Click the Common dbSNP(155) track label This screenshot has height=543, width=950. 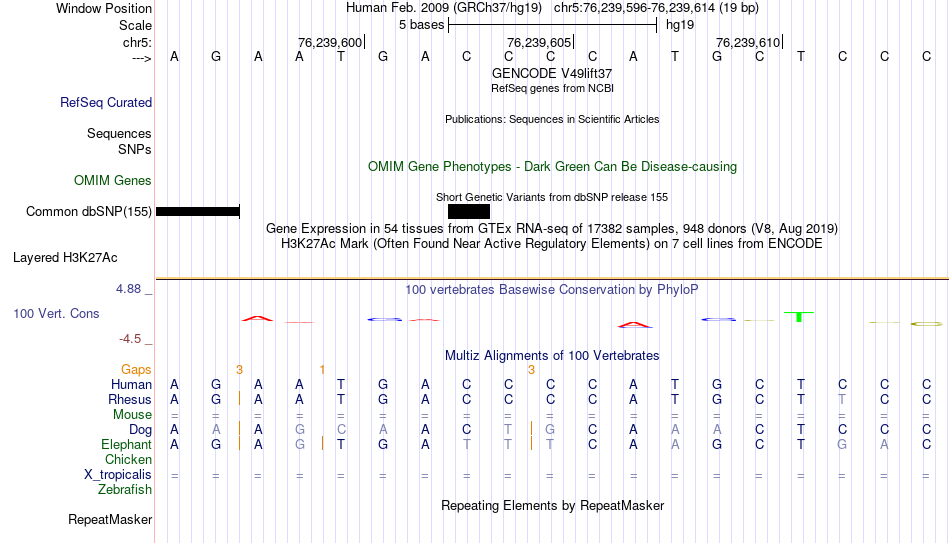(x=89, y=212)
